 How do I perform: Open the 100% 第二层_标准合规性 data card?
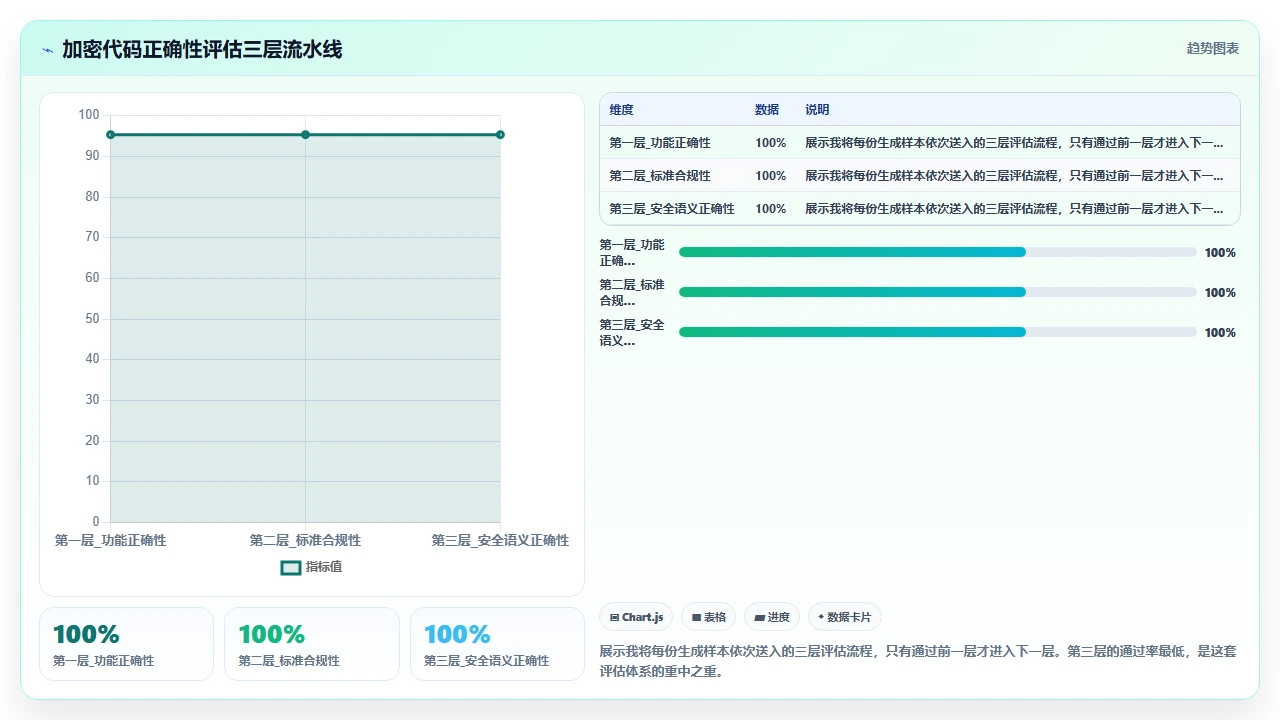(311, 644)
